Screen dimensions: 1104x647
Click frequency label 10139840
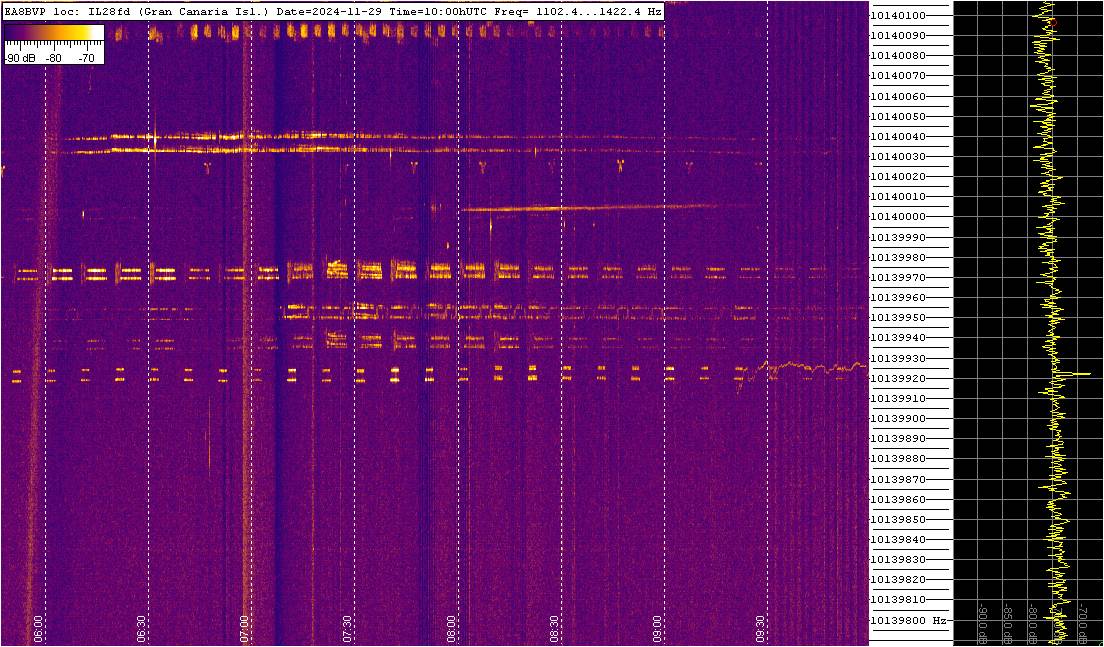click(x=897, y=540)
